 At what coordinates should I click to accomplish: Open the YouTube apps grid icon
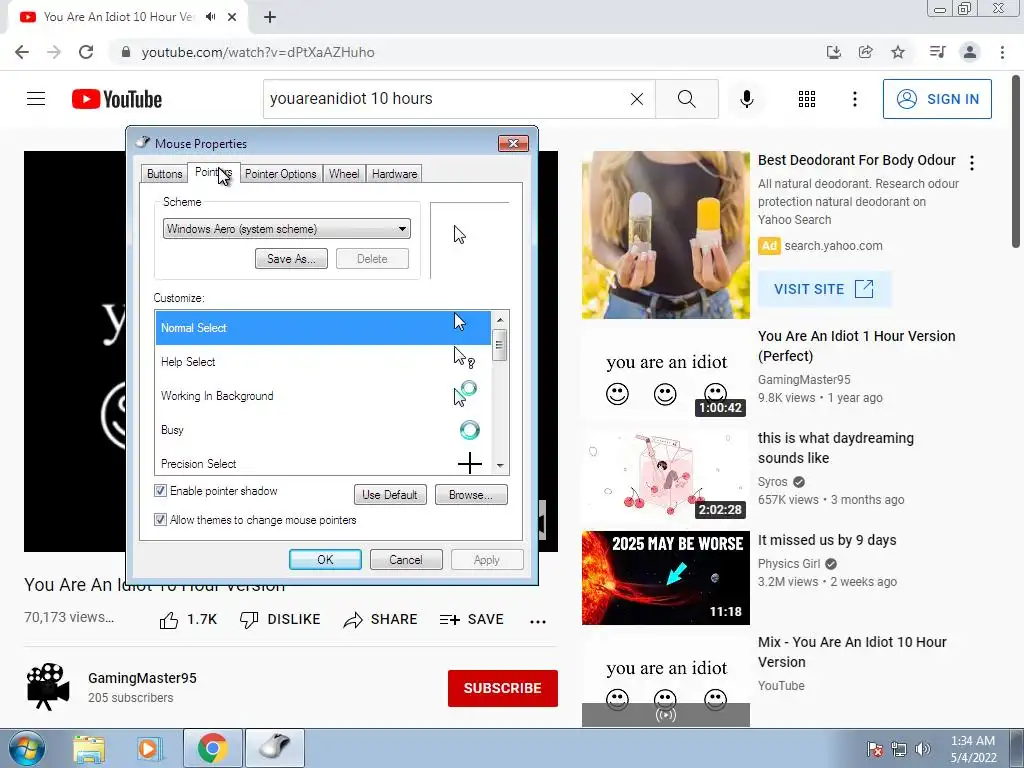[807, 99]
